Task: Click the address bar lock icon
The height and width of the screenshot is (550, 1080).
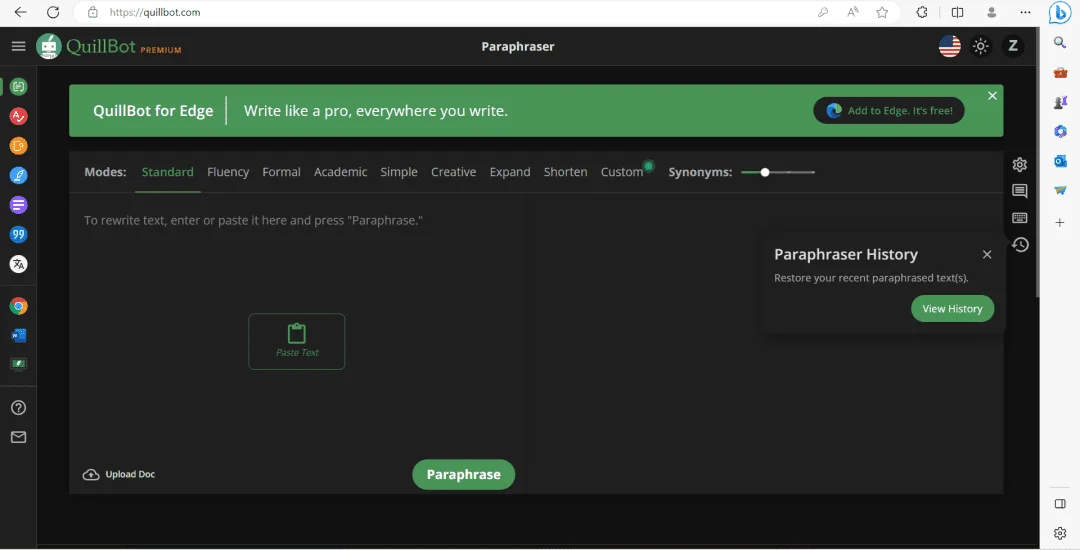Action: point(94,12)
